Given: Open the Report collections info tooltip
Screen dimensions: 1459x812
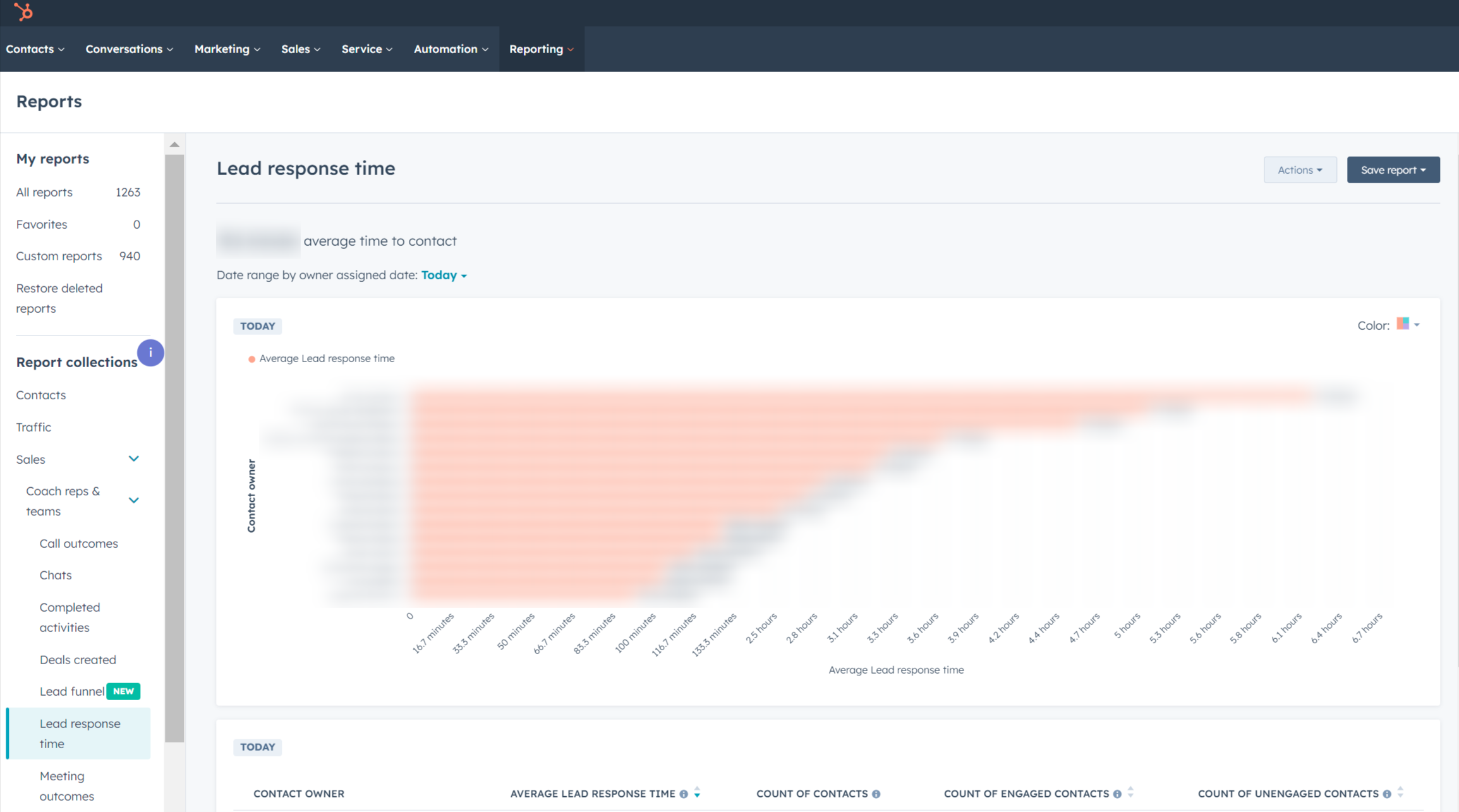Looking at the screenshot, I should point(150,353).
